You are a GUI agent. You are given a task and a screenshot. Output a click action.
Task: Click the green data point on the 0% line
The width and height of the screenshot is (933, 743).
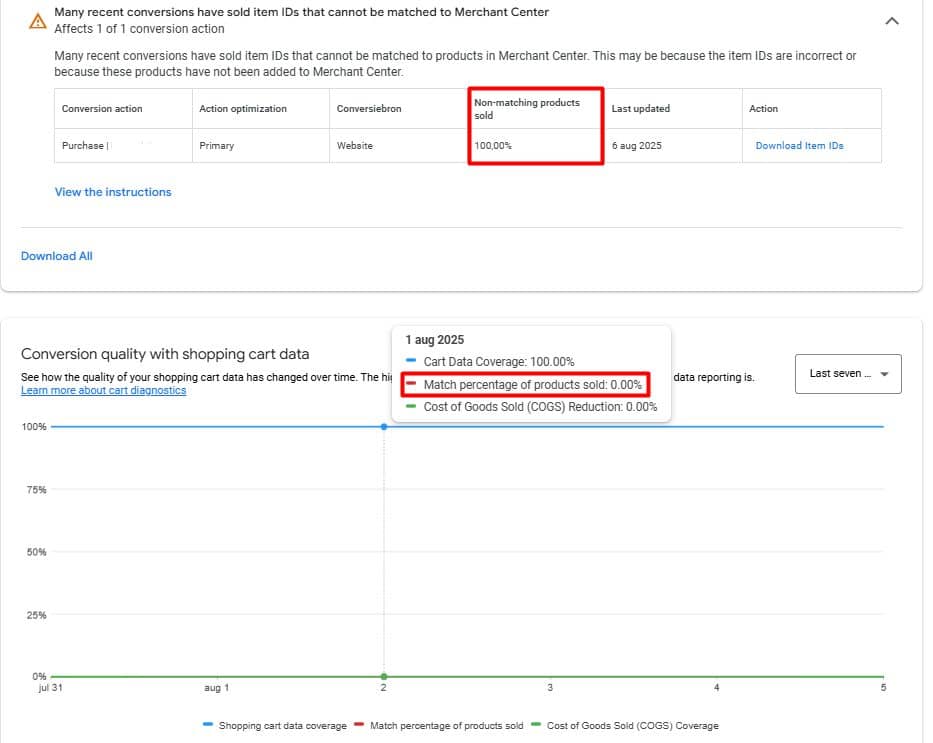[384, 677]
